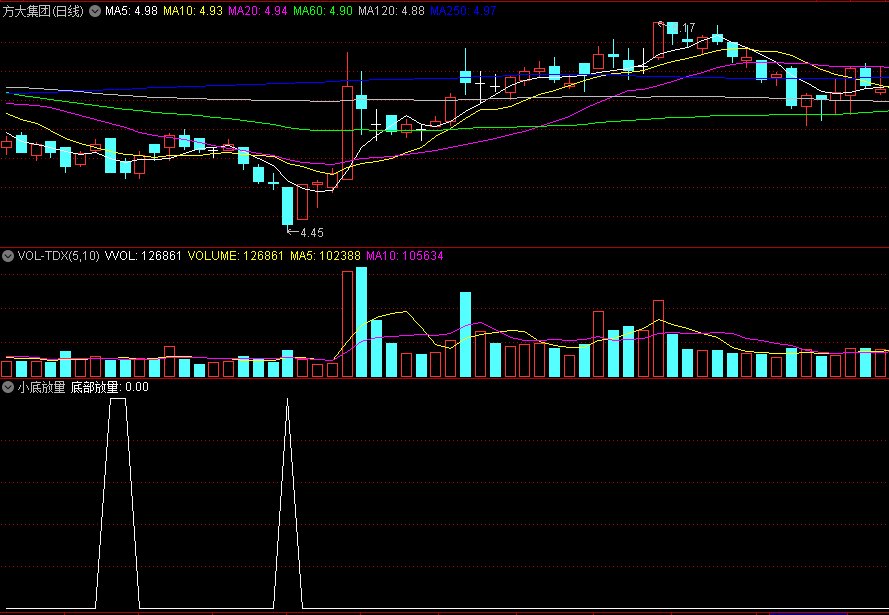Click the volume MA10: 105634 label
Viewport: 889px width, 615px height.
tap(405, 256)
